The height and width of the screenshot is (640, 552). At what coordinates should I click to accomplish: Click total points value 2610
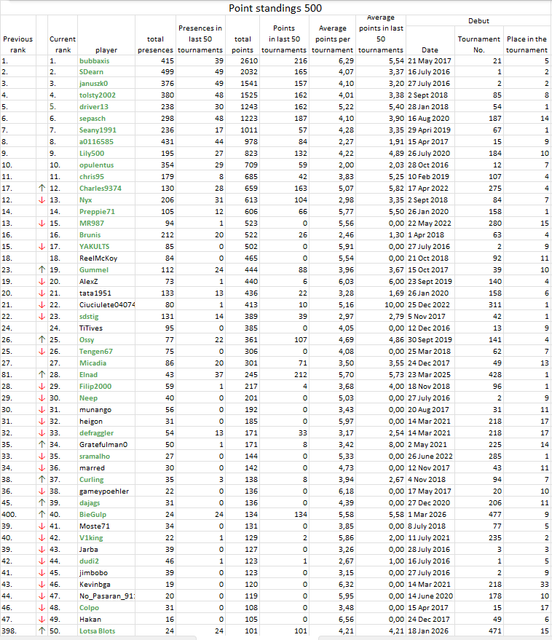tap(249, 61)
